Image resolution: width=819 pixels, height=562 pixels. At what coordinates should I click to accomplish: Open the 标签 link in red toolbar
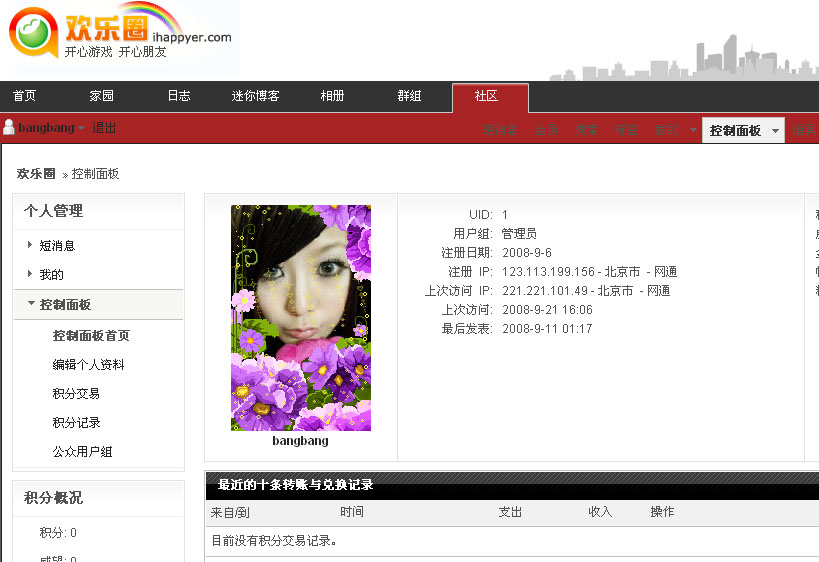click(626, 130)
